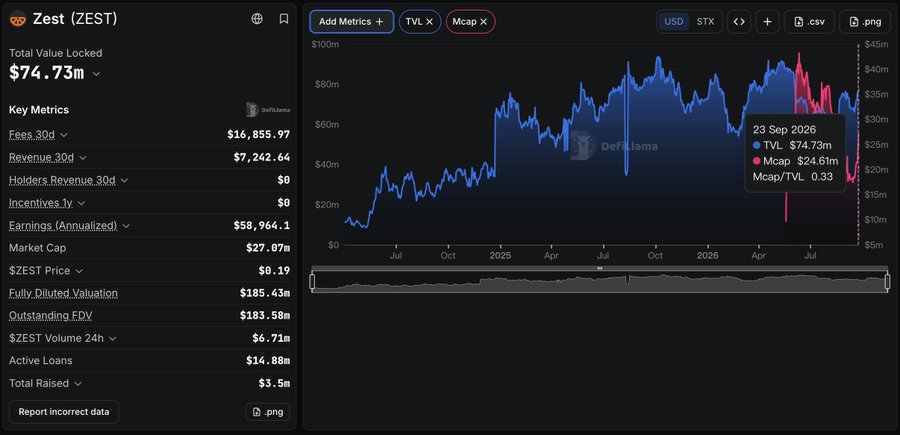Click Fully Diluted Valuation label
This screenshot has height=435, width=900.
(x=63, y=293)
